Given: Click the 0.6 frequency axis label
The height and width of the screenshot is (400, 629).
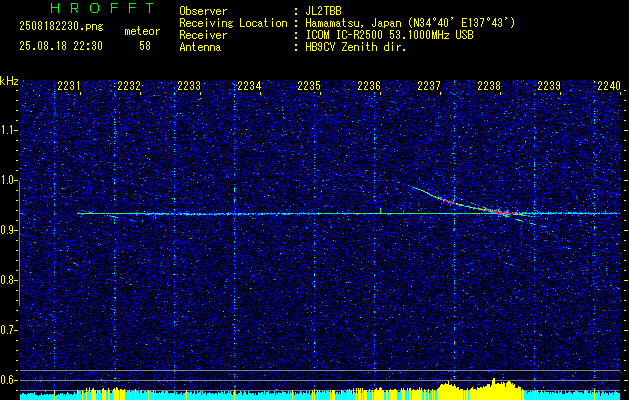Looking at the screenshot, I should click(8, 380).
